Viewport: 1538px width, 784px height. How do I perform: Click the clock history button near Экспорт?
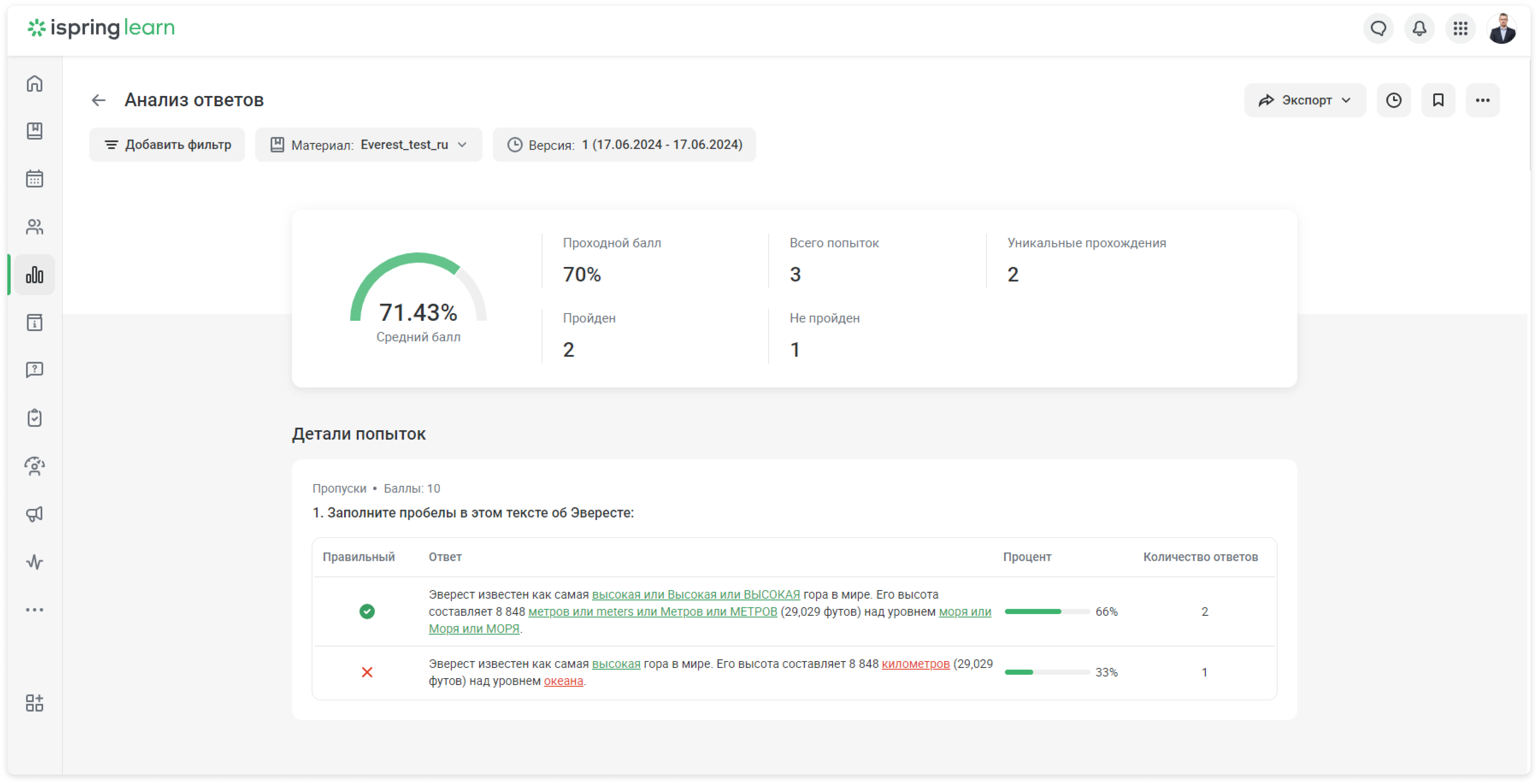pos(1394,100)
